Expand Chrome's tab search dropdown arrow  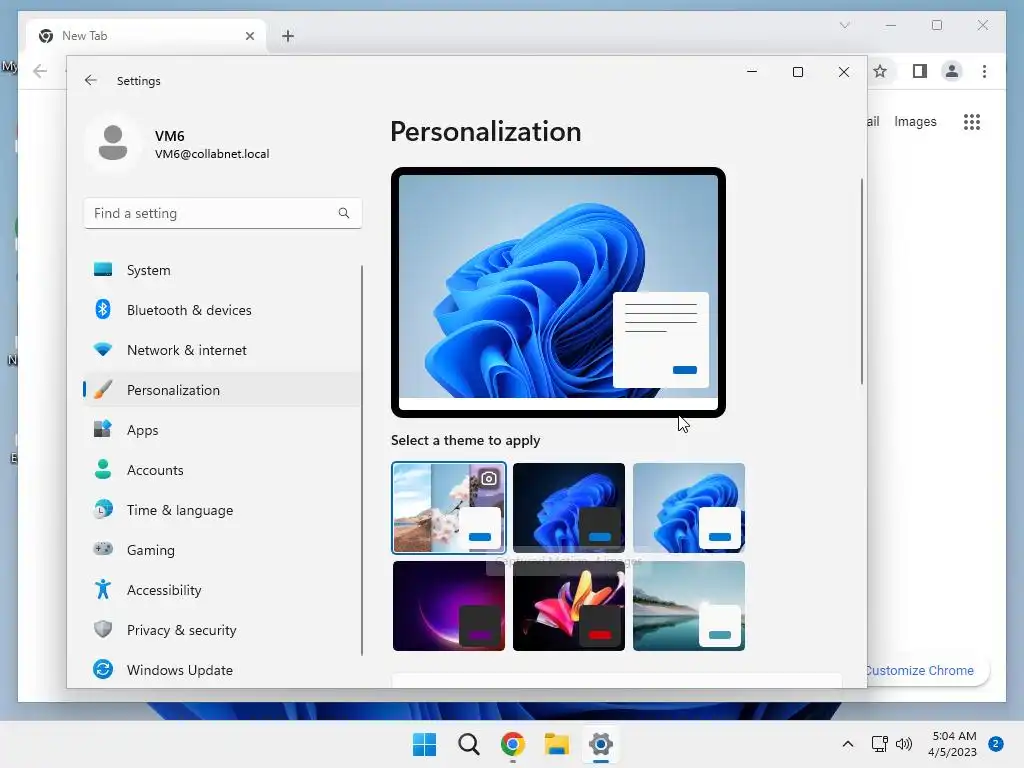click(x=844, y=25)
